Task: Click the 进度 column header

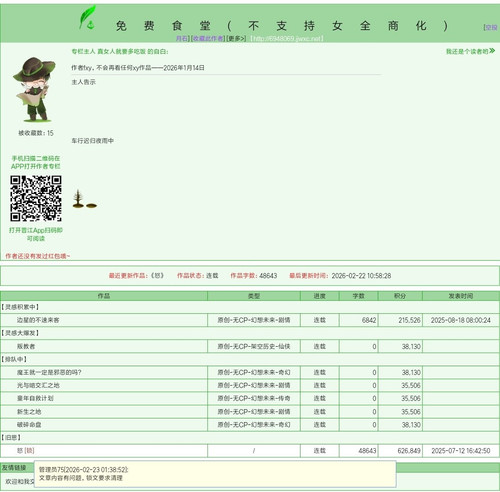Action: [320, 296]
